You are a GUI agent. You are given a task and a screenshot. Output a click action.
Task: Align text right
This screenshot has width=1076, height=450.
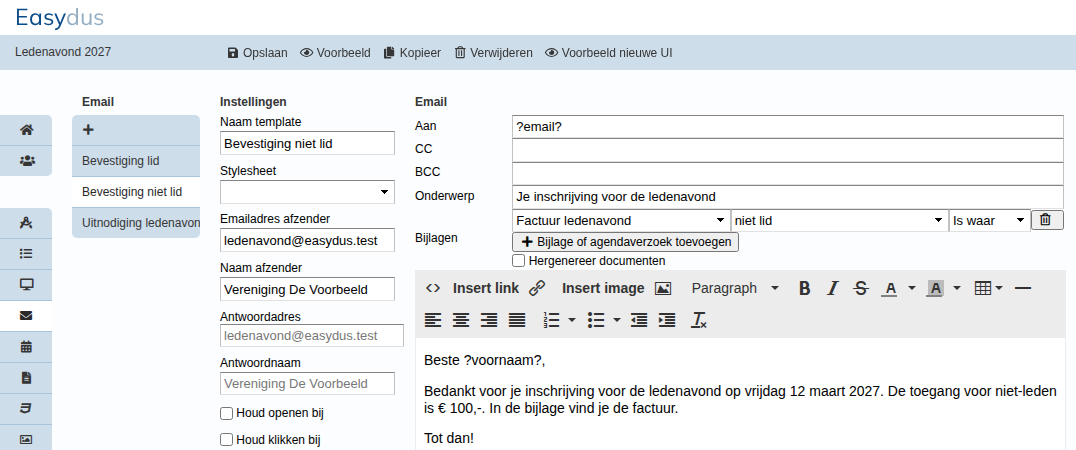pos(489,320)
